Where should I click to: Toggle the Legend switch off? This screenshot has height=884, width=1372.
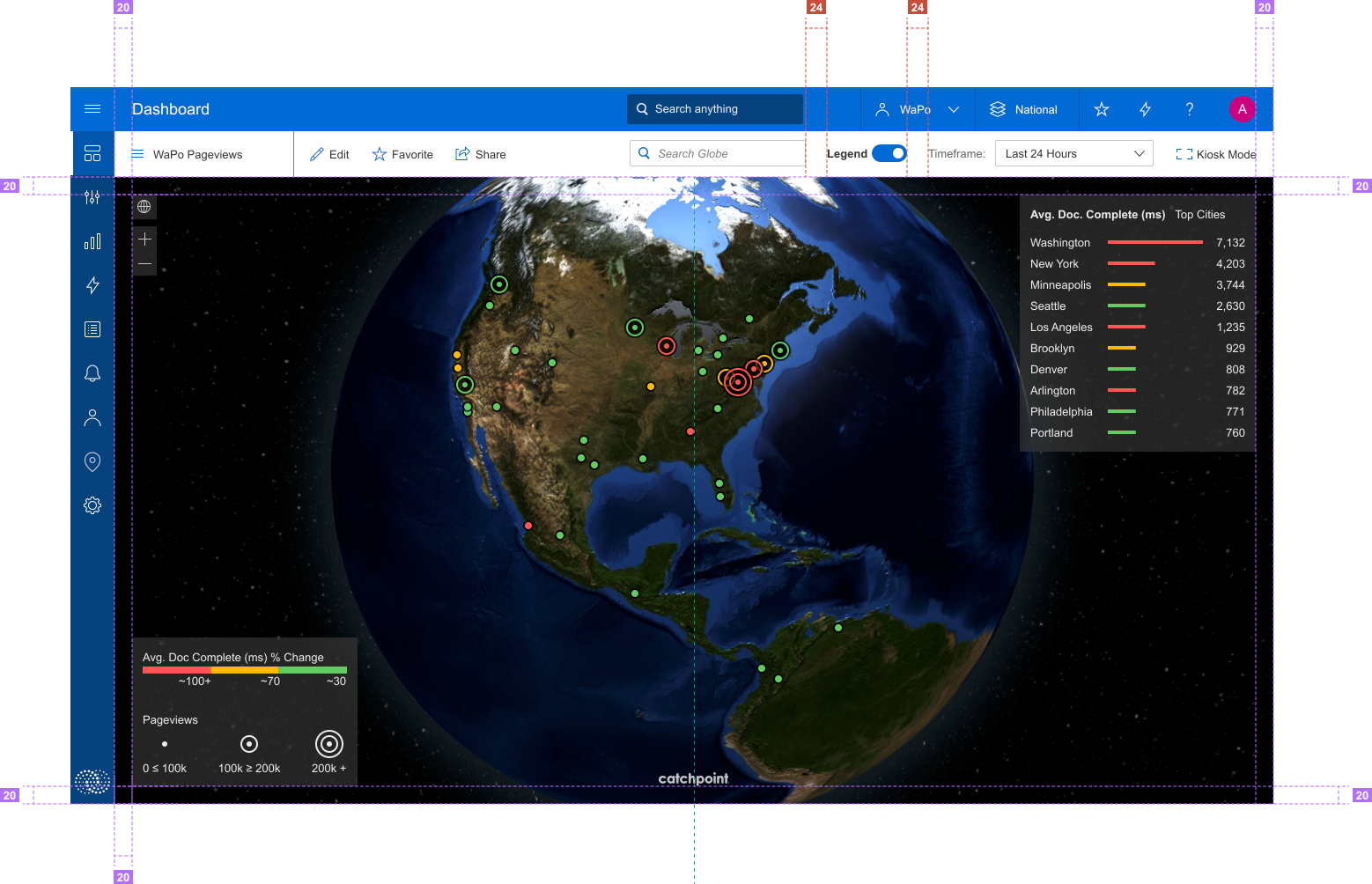(889, 153)
